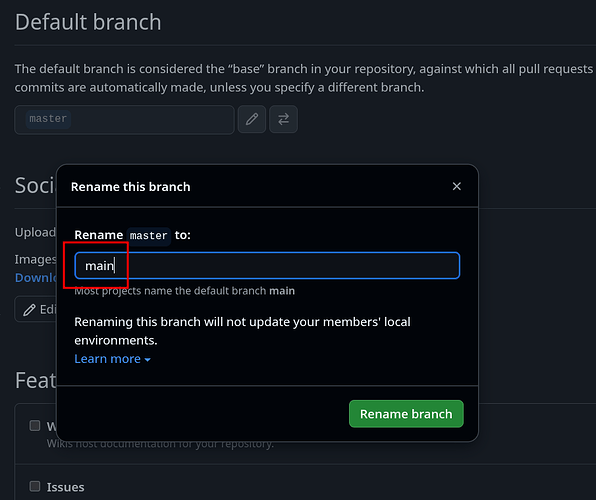Click the pencil icon of the partially hidden Edit button
Viewport: 596px width, 500px height.
(x=29, y=310)
